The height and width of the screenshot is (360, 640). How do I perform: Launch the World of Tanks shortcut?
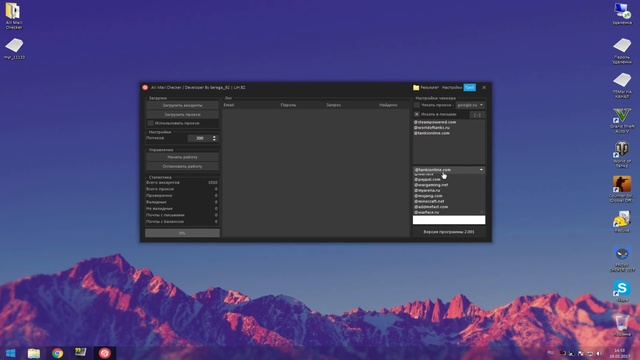click(622, 155)
